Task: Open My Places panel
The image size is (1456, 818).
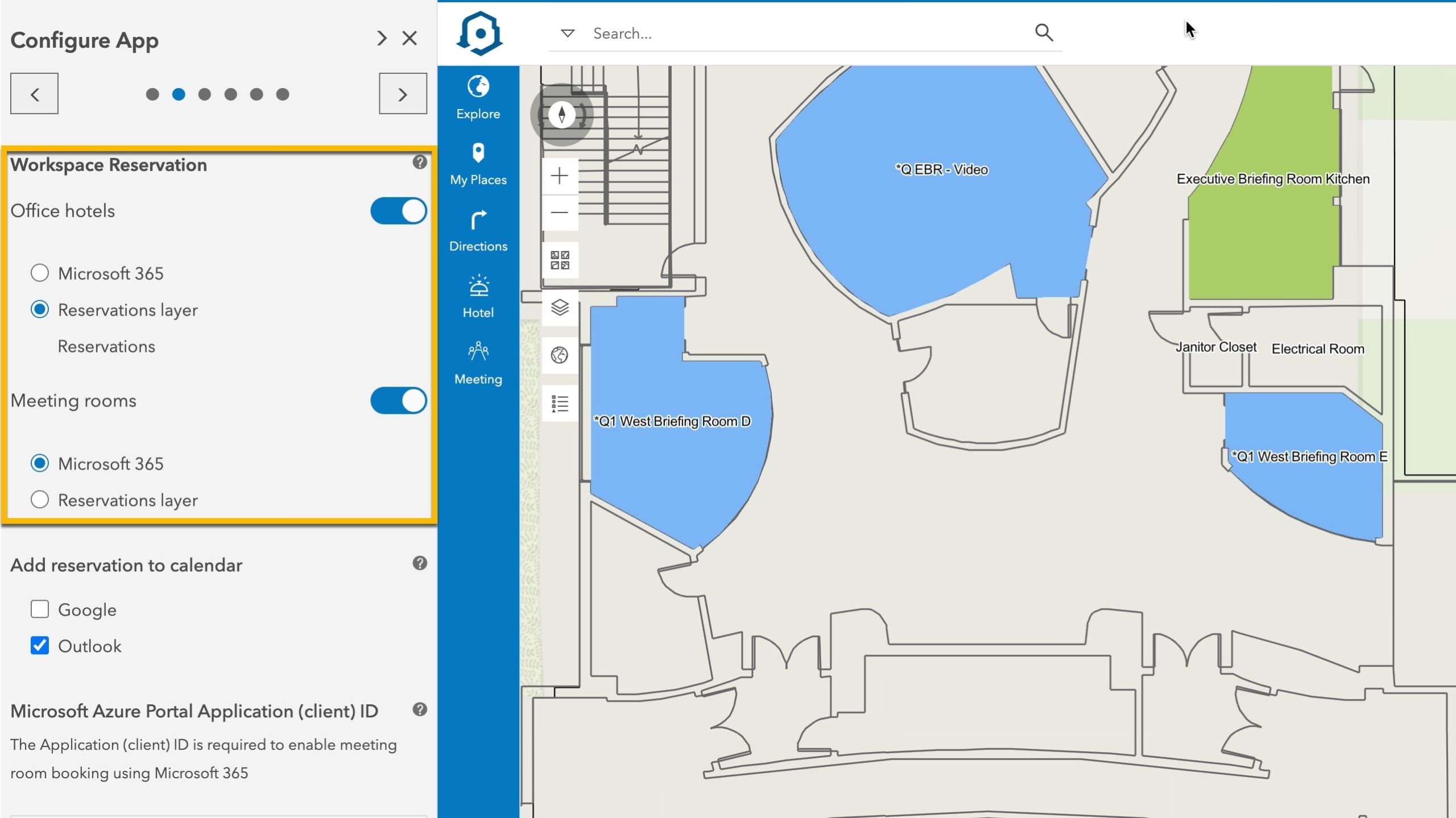Action: point(477,163)
